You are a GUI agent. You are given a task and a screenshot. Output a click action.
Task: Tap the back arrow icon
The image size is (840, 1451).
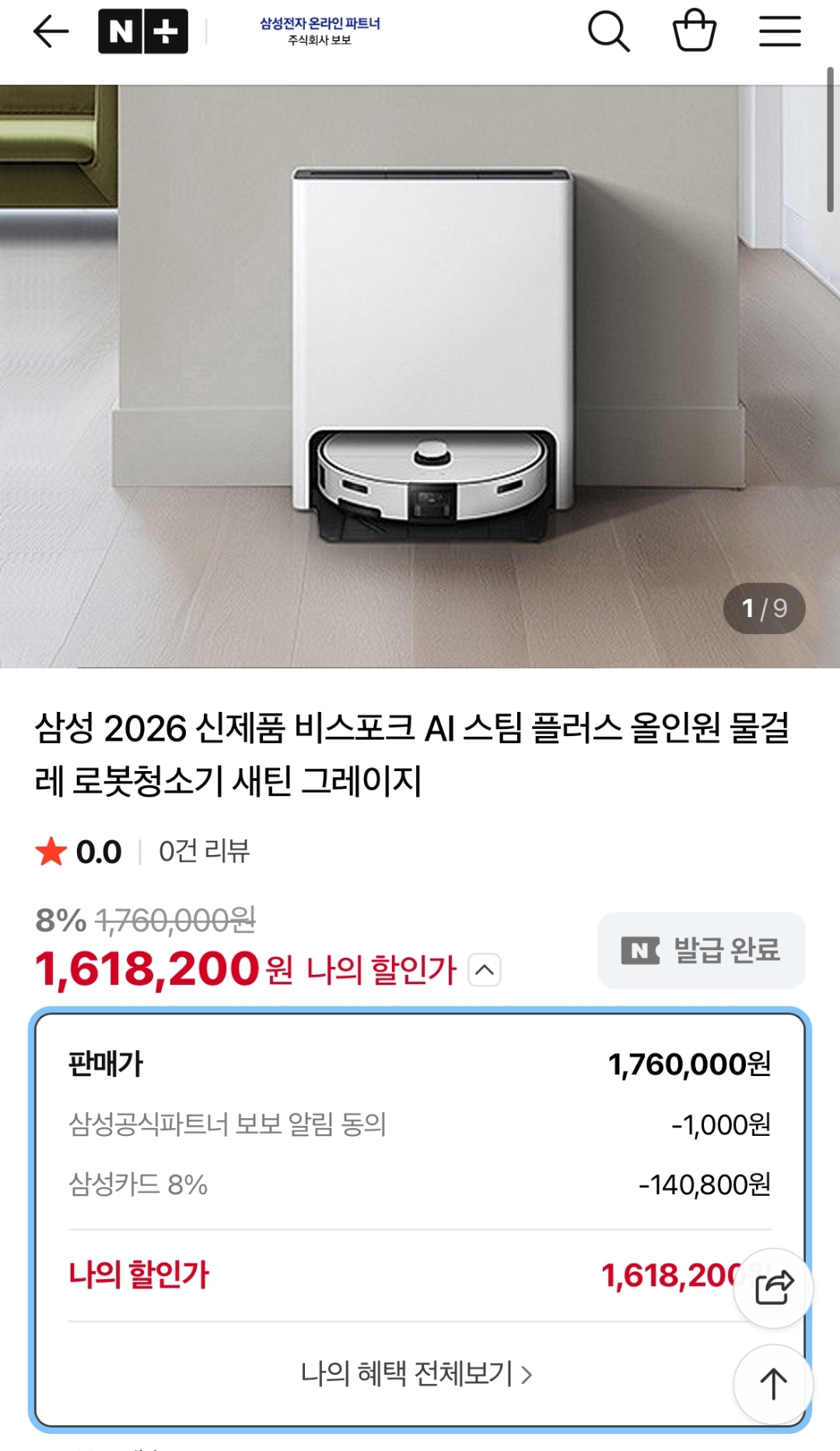click(51, 32)
